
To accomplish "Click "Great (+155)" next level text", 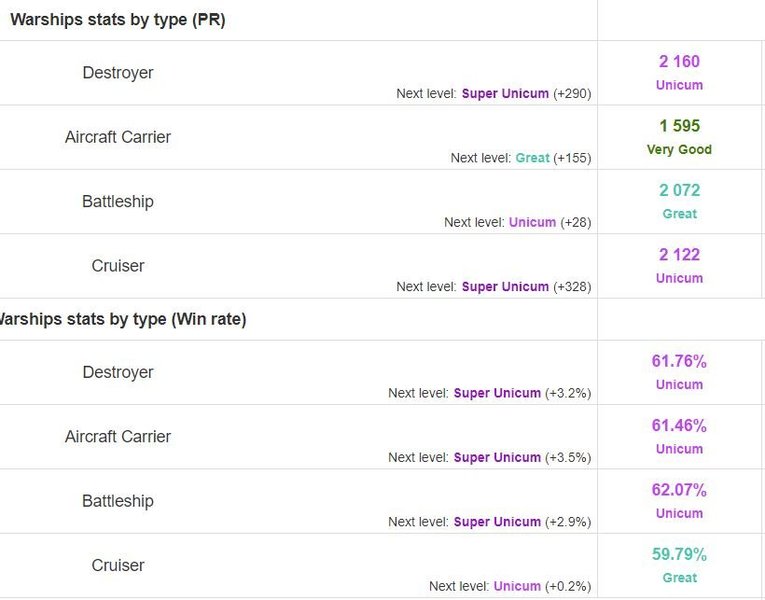I will [x=553, y=158].
